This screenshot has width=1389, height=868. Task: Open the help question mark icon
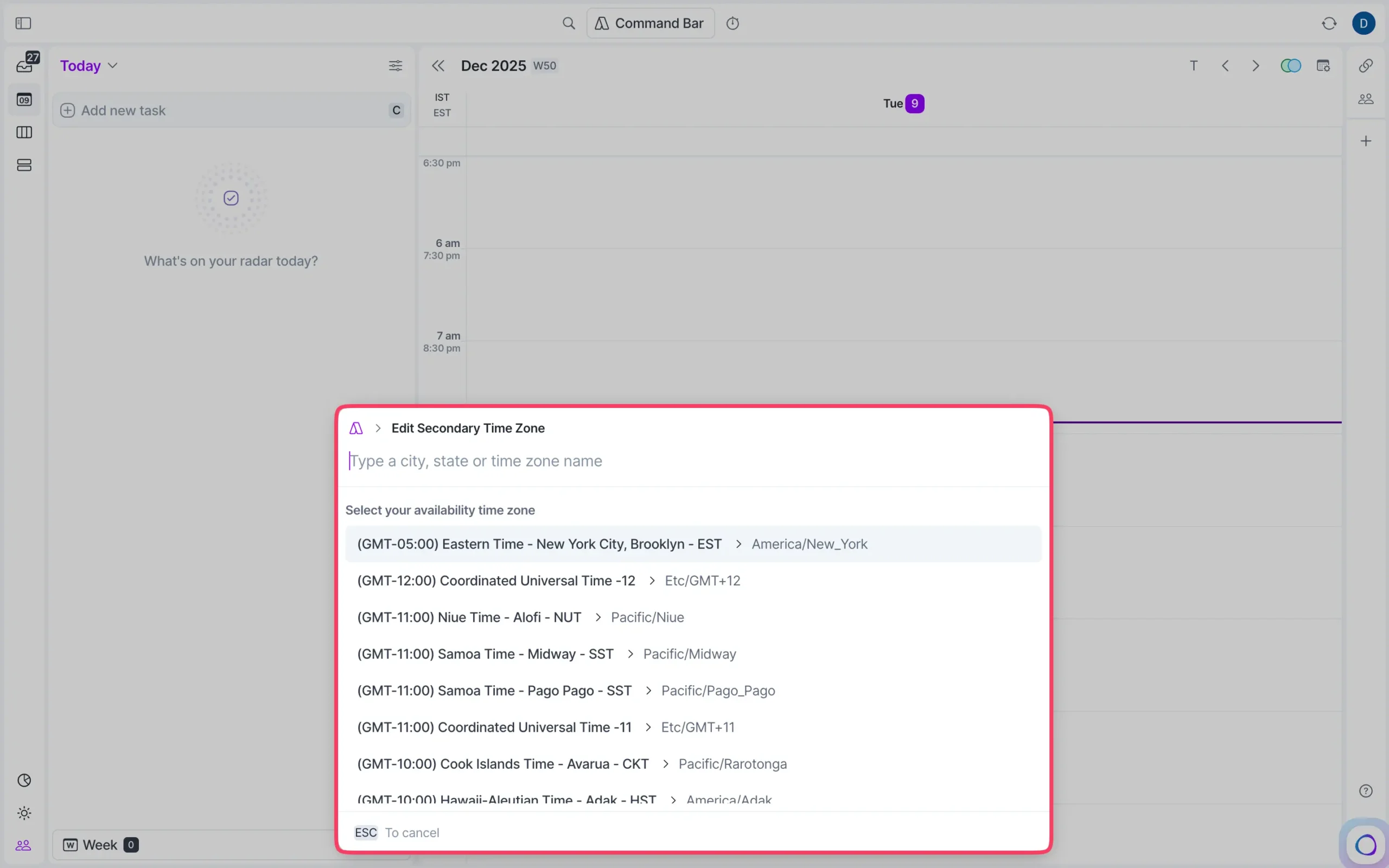pos(1366,790)
